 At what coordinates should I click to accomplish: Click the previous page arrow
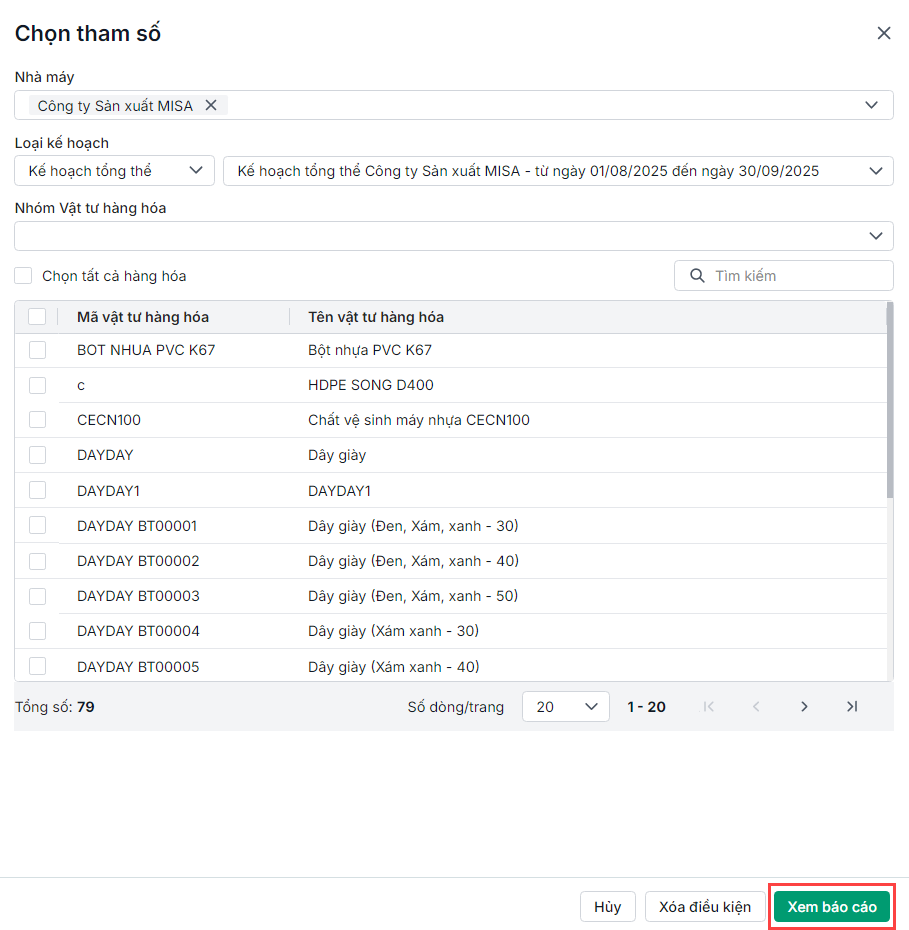pos(756,707)
